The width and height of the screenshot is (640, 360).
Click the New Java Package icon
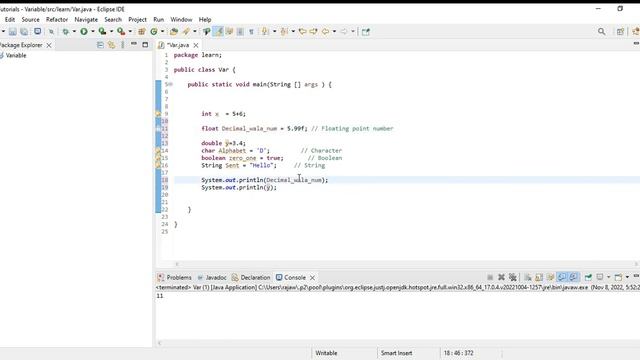tap(142, 31)
